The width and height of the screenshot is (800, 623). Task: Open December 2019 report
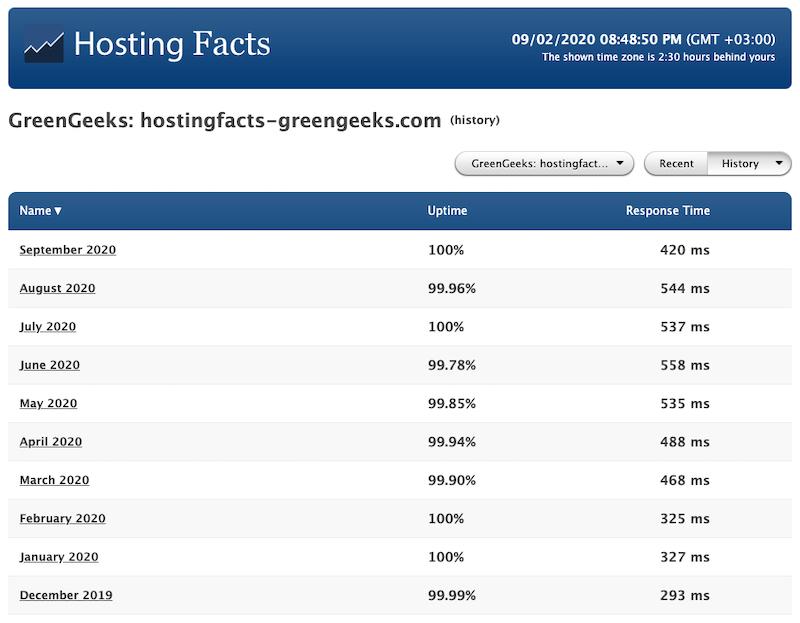(x=66, y=595)
